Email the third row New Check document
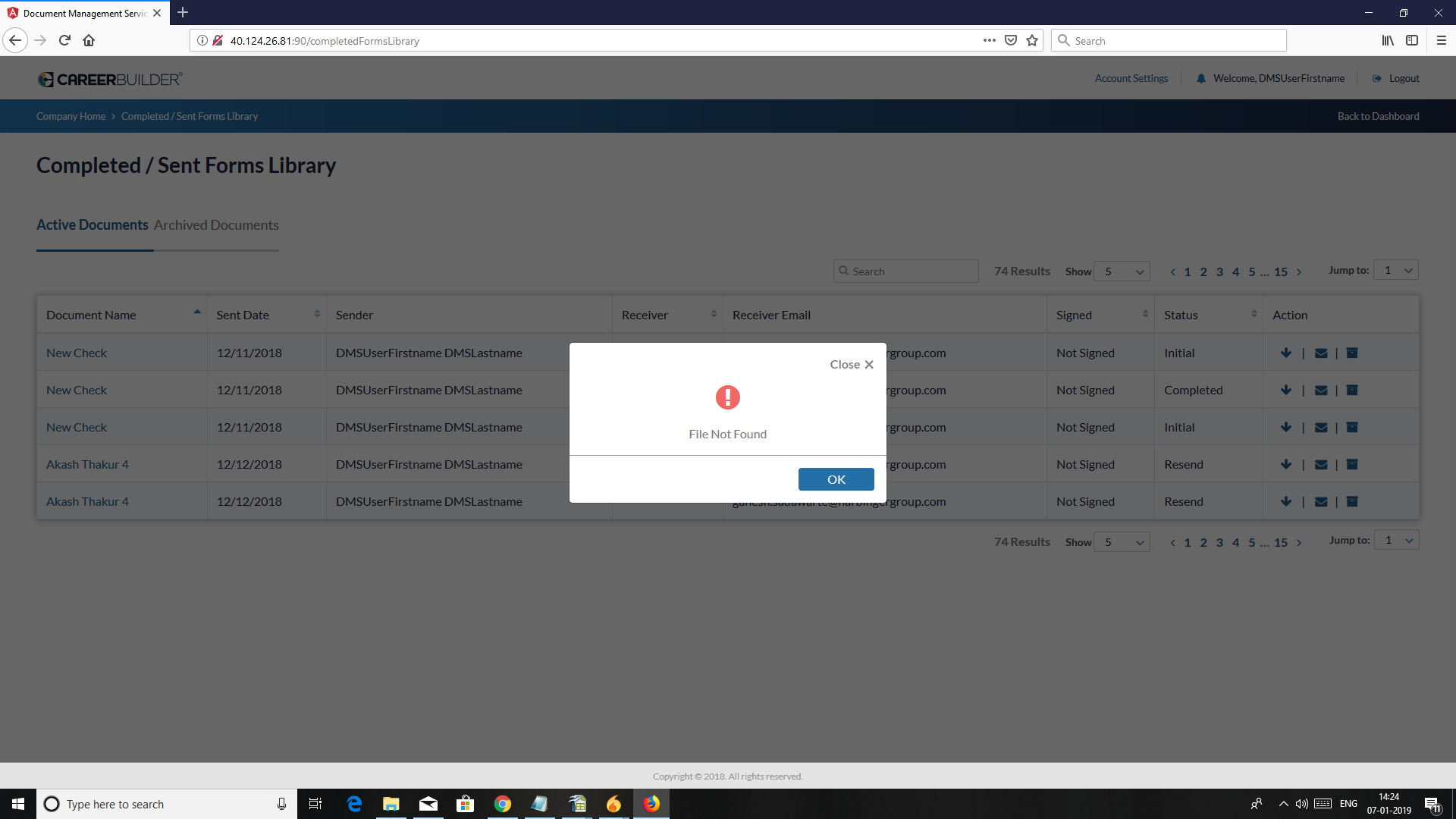The image size is (1456, 819). click(x=1321, y=428)
